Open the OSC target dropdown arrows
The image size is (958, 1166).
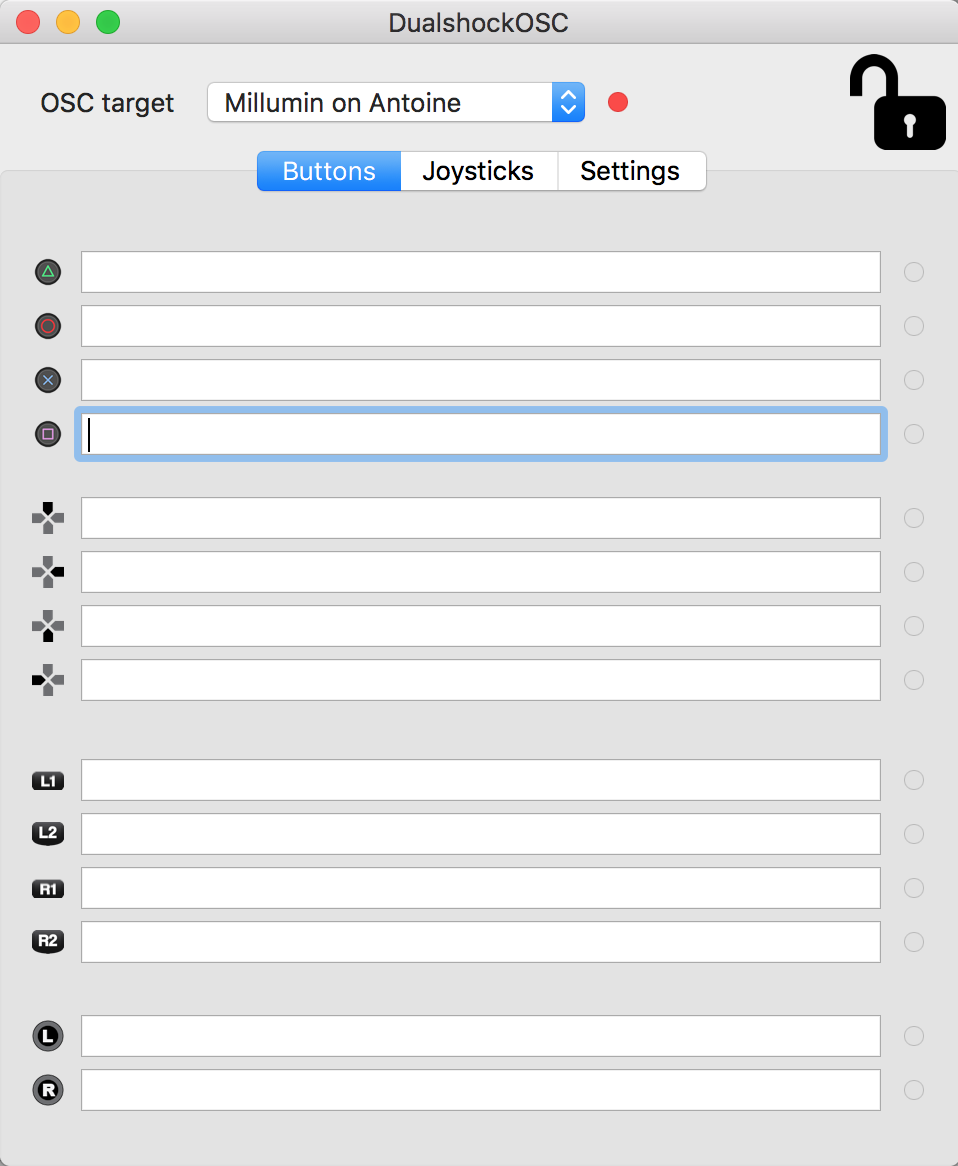click(568, 103)
